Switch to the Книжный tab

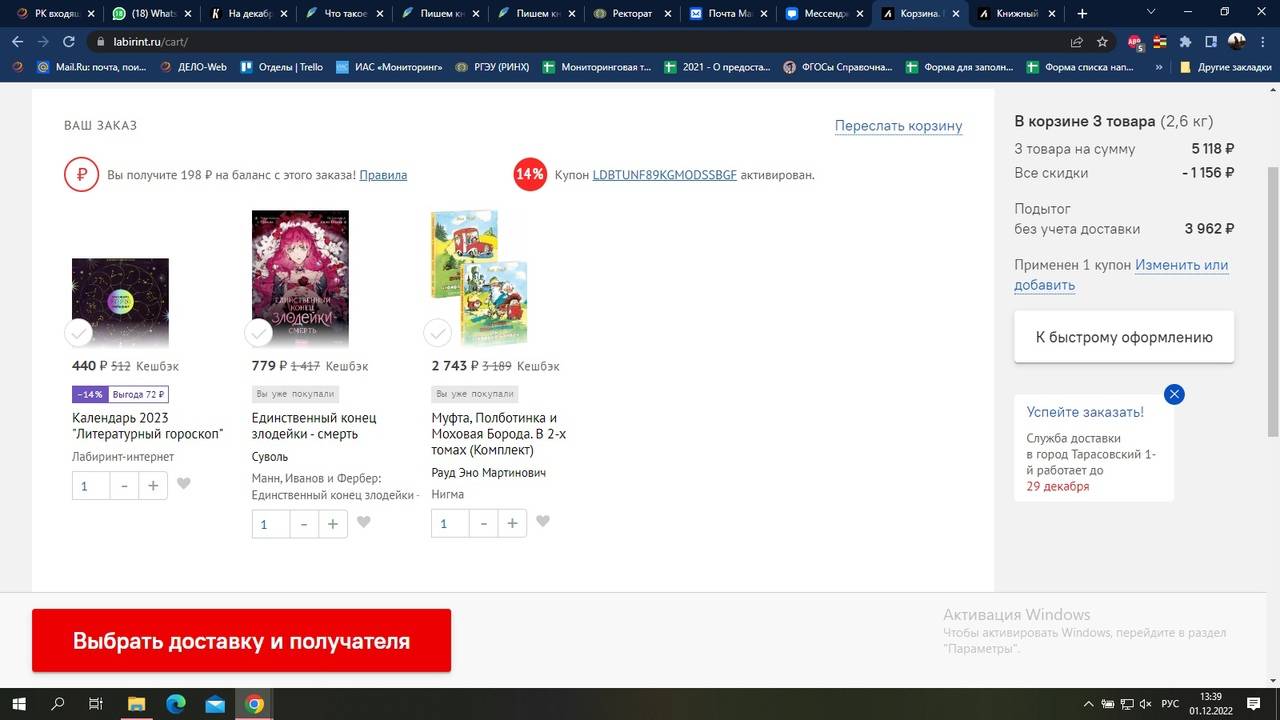(1016, 14)
